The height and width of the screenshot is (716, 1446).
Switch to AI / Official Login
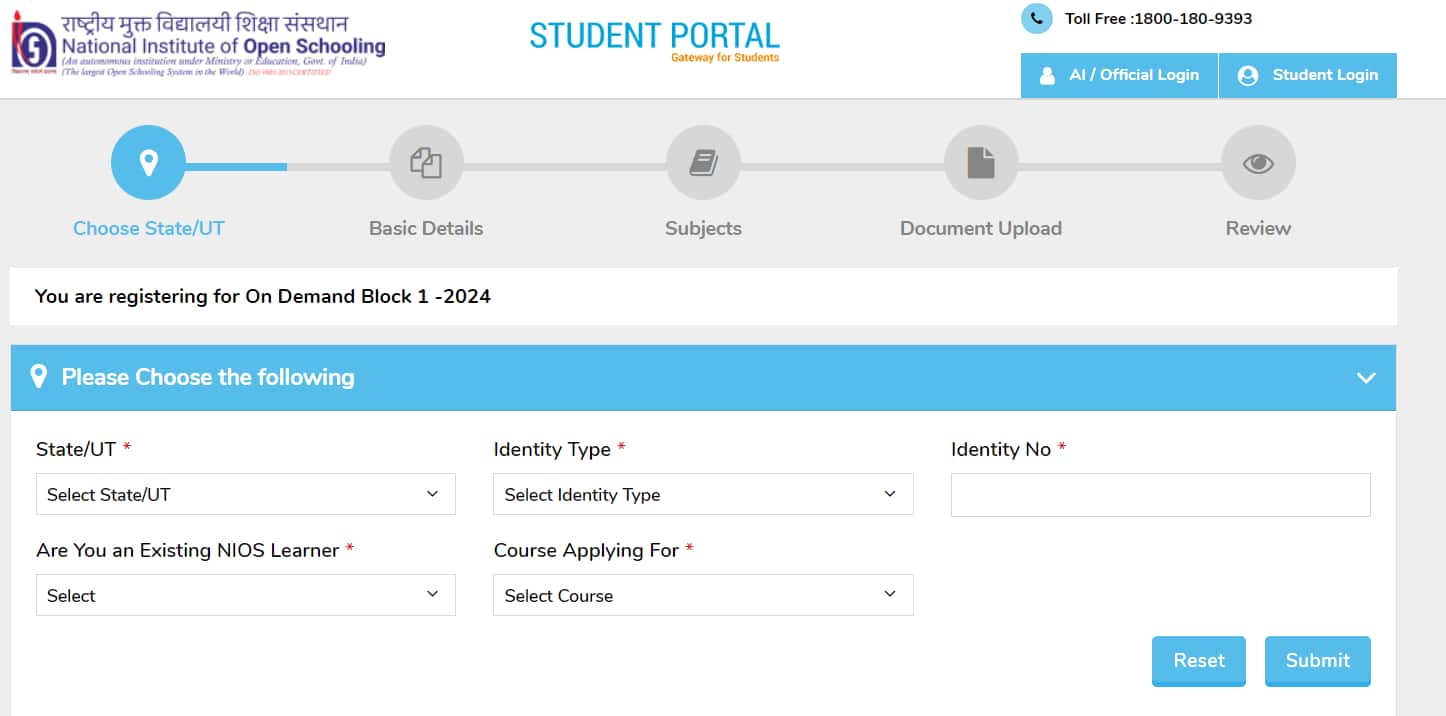(1119, 75)
